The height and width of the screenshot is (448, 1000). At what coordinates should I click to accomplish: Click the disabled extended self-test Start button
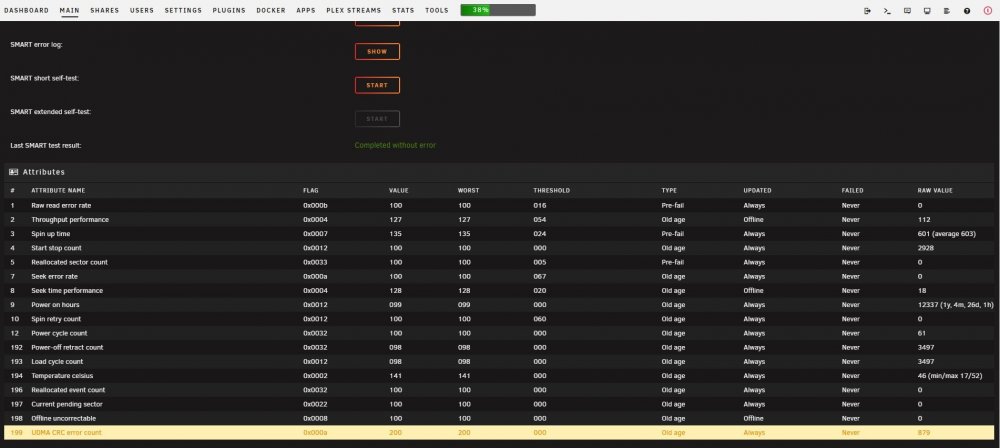(x=377, y=119)
